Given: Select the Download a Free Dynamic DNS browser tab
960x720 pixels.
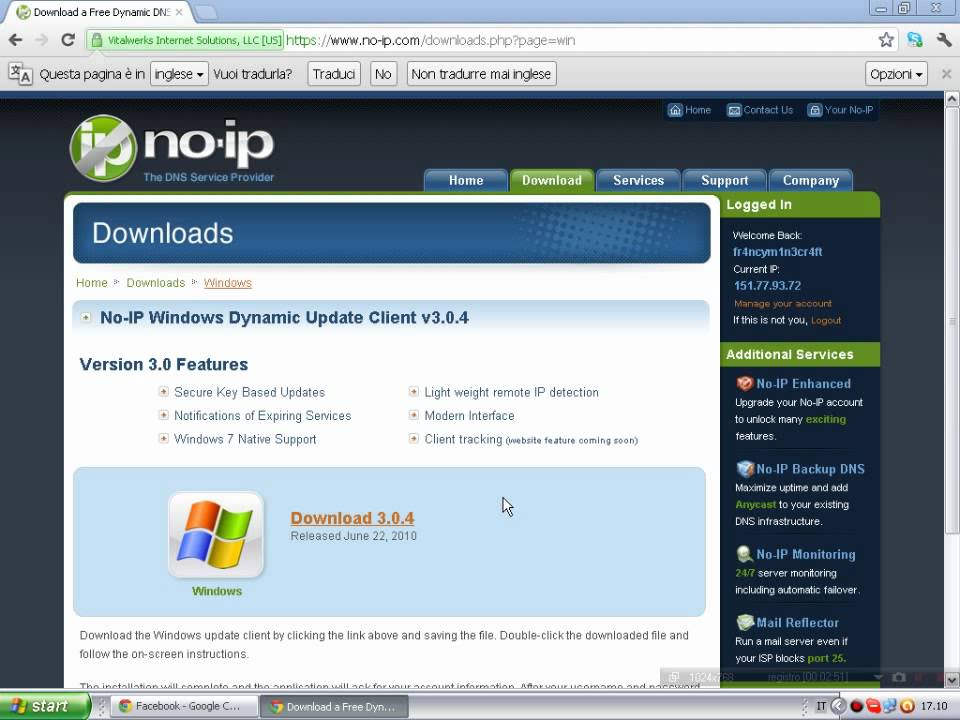Looking at the screenshot, I should click(98, 12).
